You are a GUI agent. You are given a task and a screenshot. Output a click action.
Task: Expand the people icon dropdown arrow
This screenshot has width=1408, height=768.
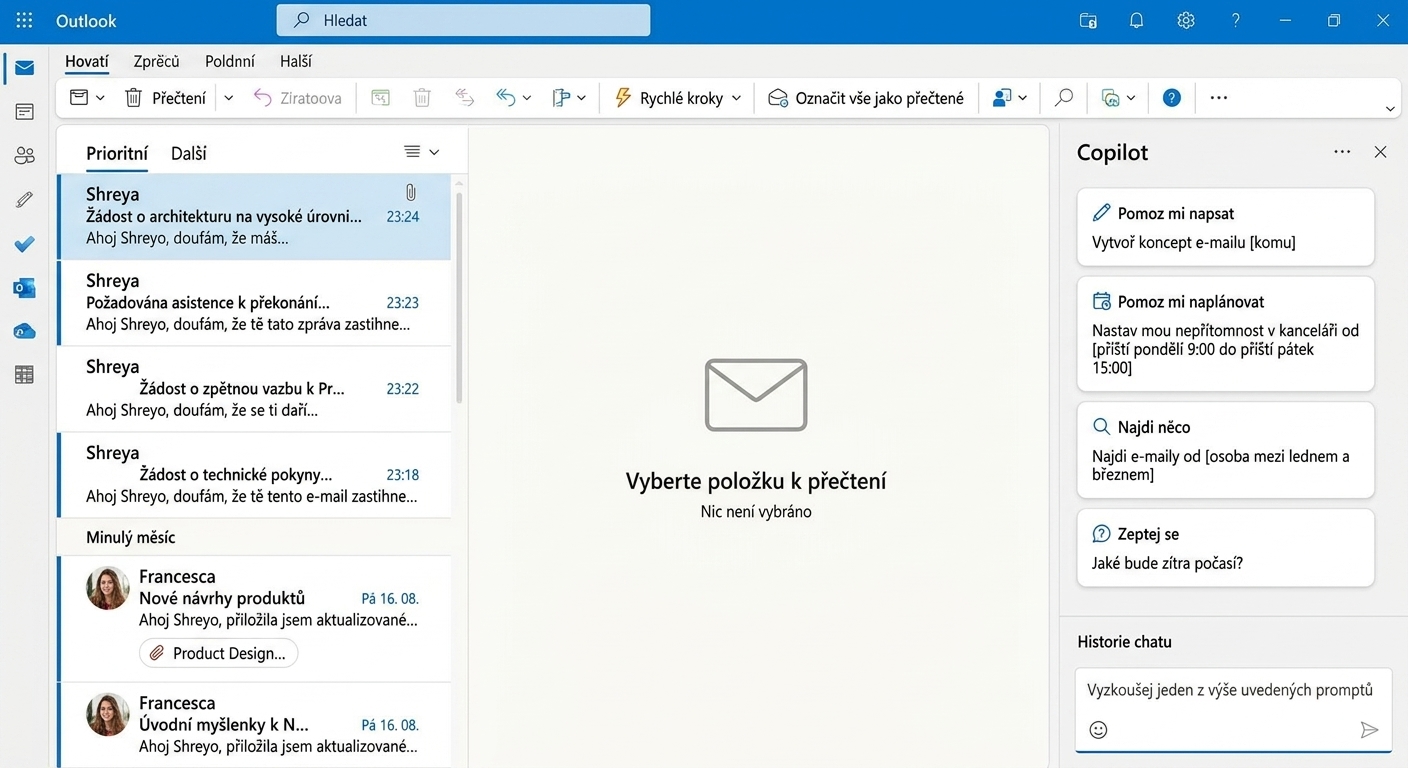(x=1022, y=98)
